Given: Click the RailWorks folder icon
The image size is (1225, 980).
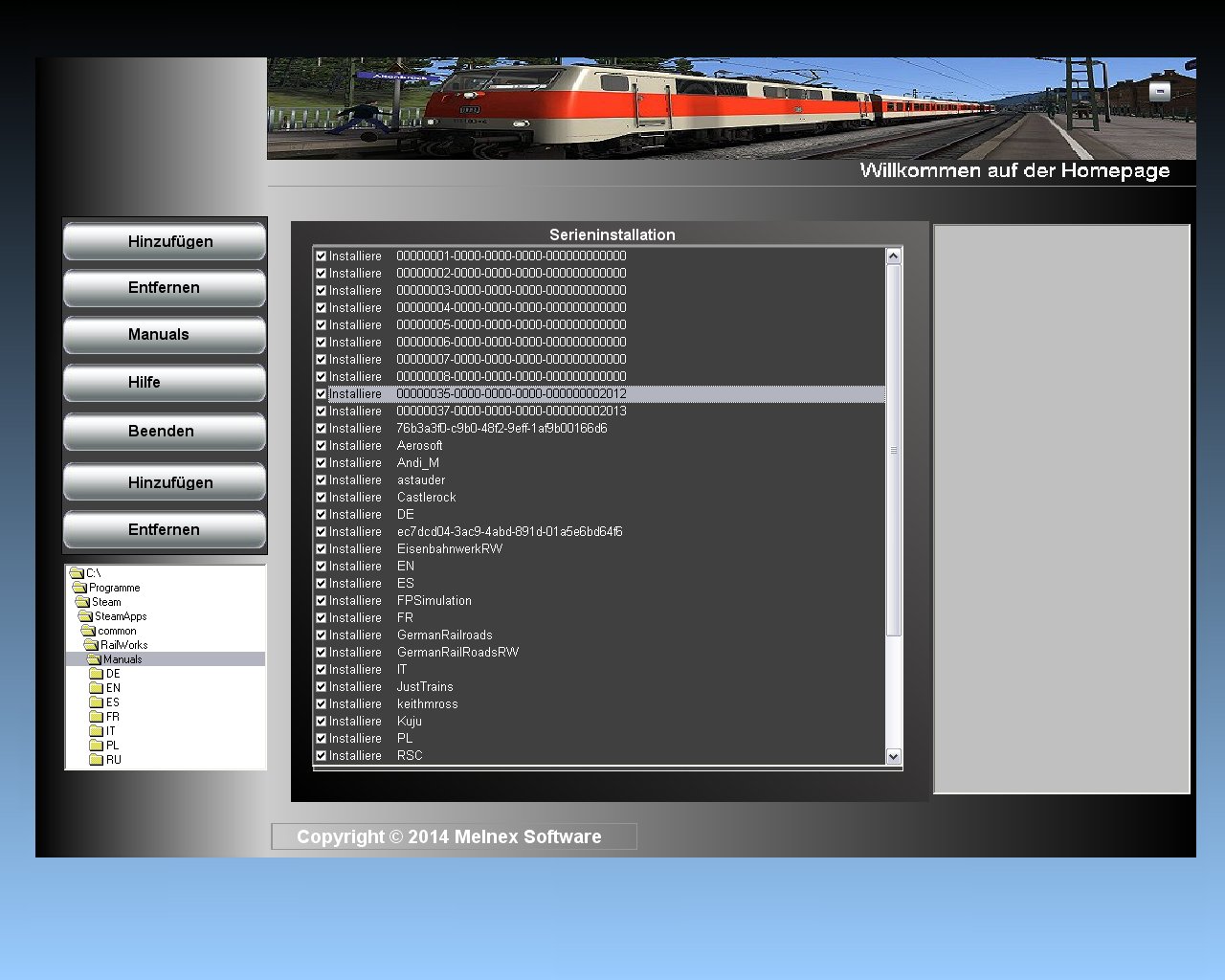Looking at the screenshot, I should coord(91,645).
